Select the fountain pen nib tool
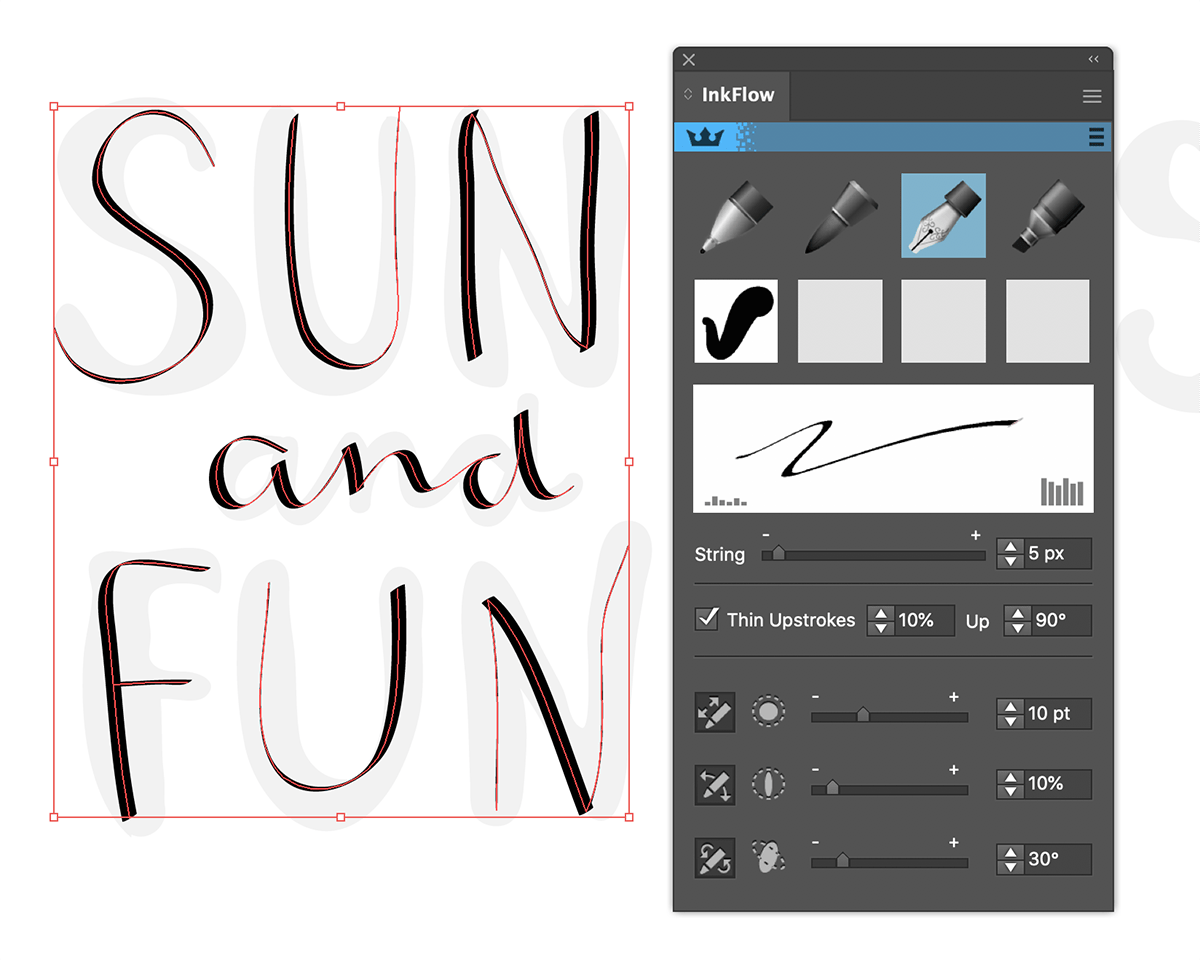Viewport: 1200px width, 960px height. 941,213
